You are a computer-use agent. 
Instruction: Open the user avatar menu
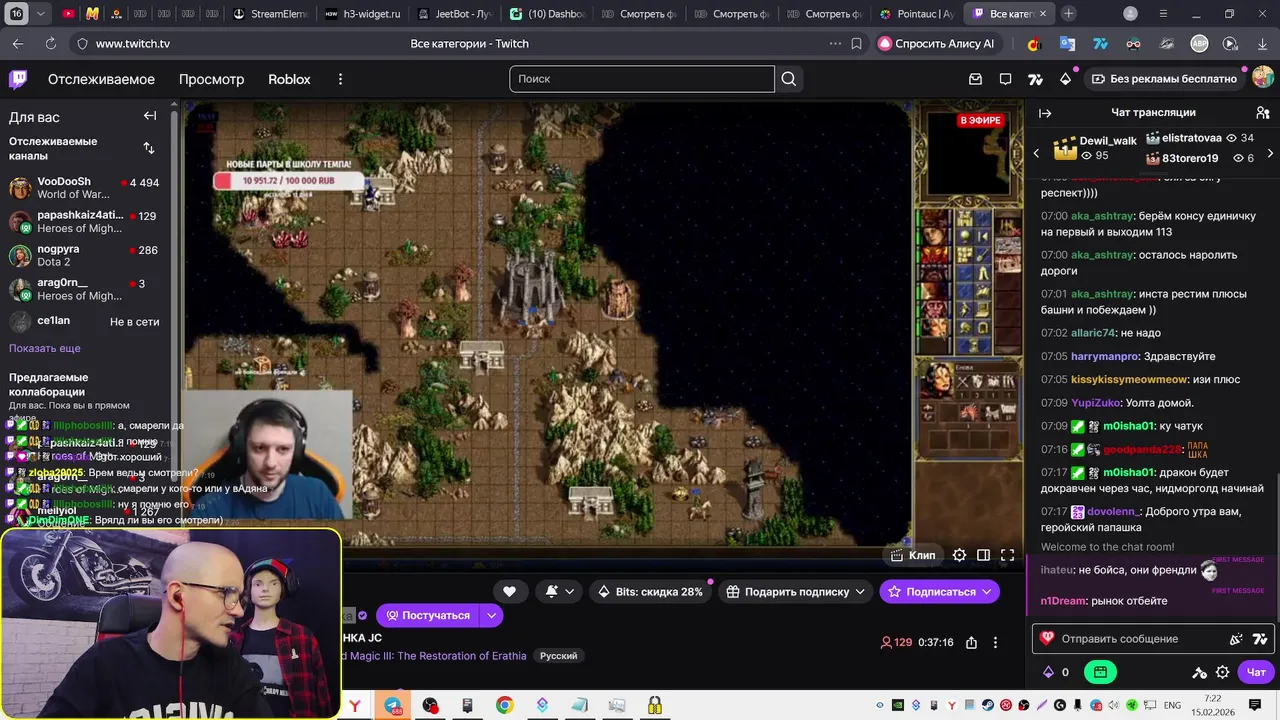pos(1263,78)
